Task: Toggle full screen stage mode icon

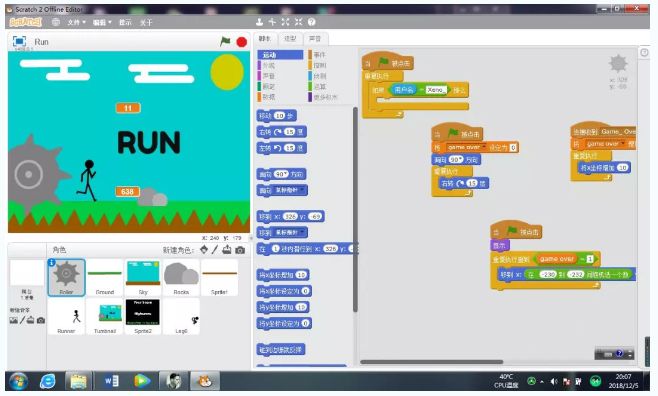Action: [19, 42]
